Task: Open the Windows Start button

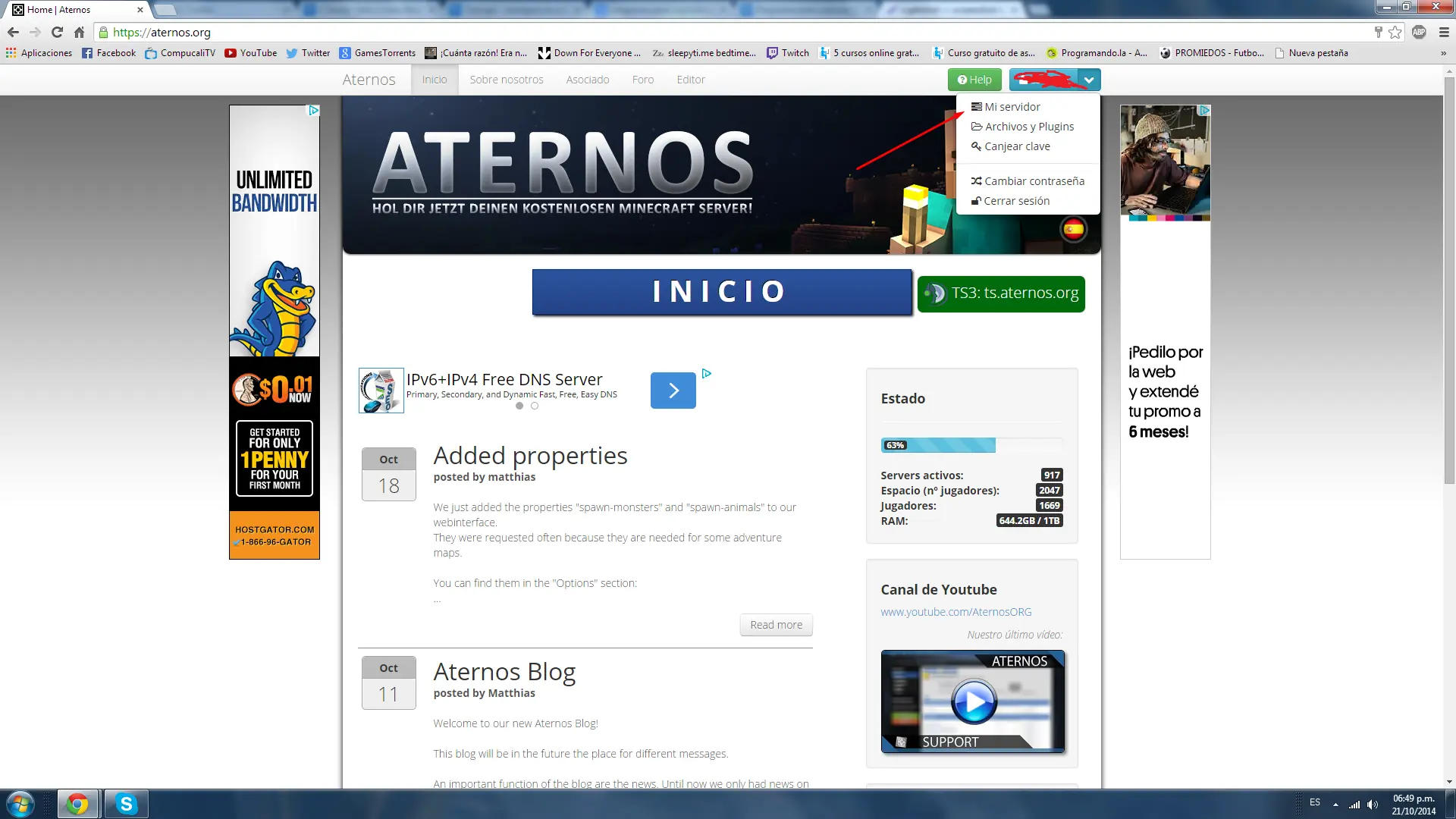Action: click(20, 804)
